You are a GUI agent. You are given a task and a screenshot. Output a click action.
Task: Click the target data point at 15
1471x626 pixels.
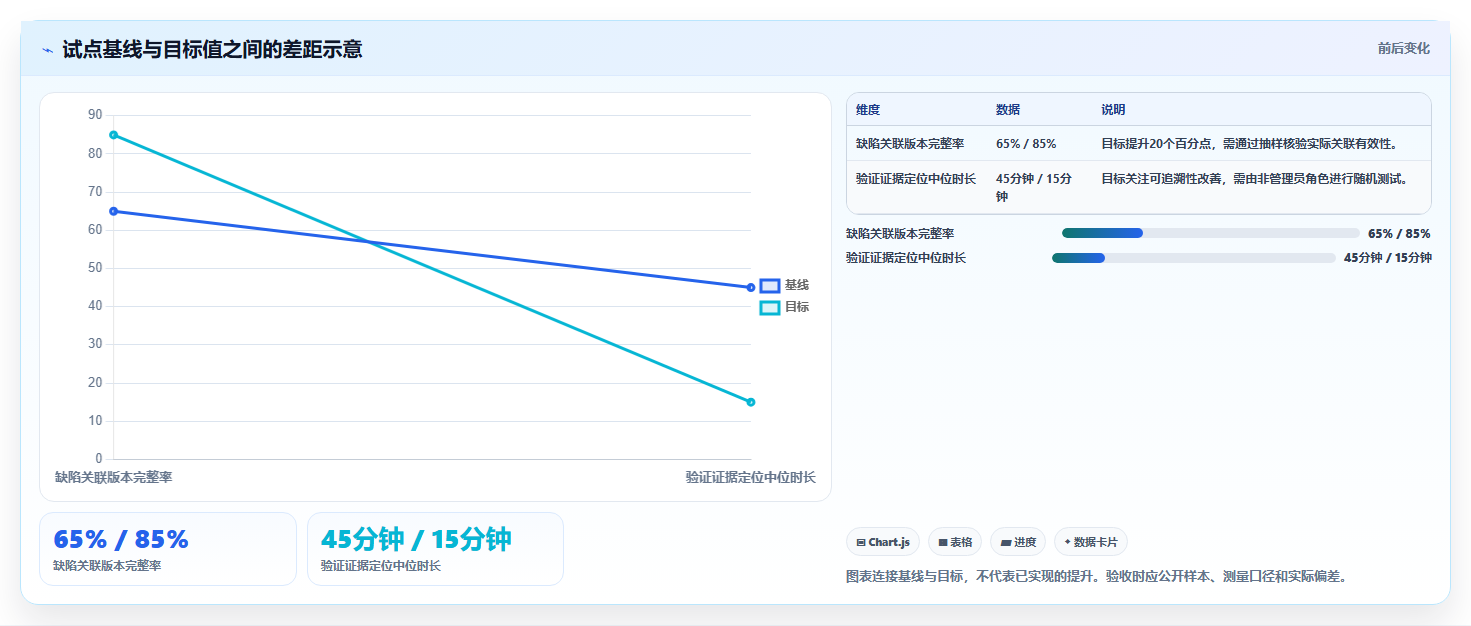pyautogui.click(x=751, y=402)
